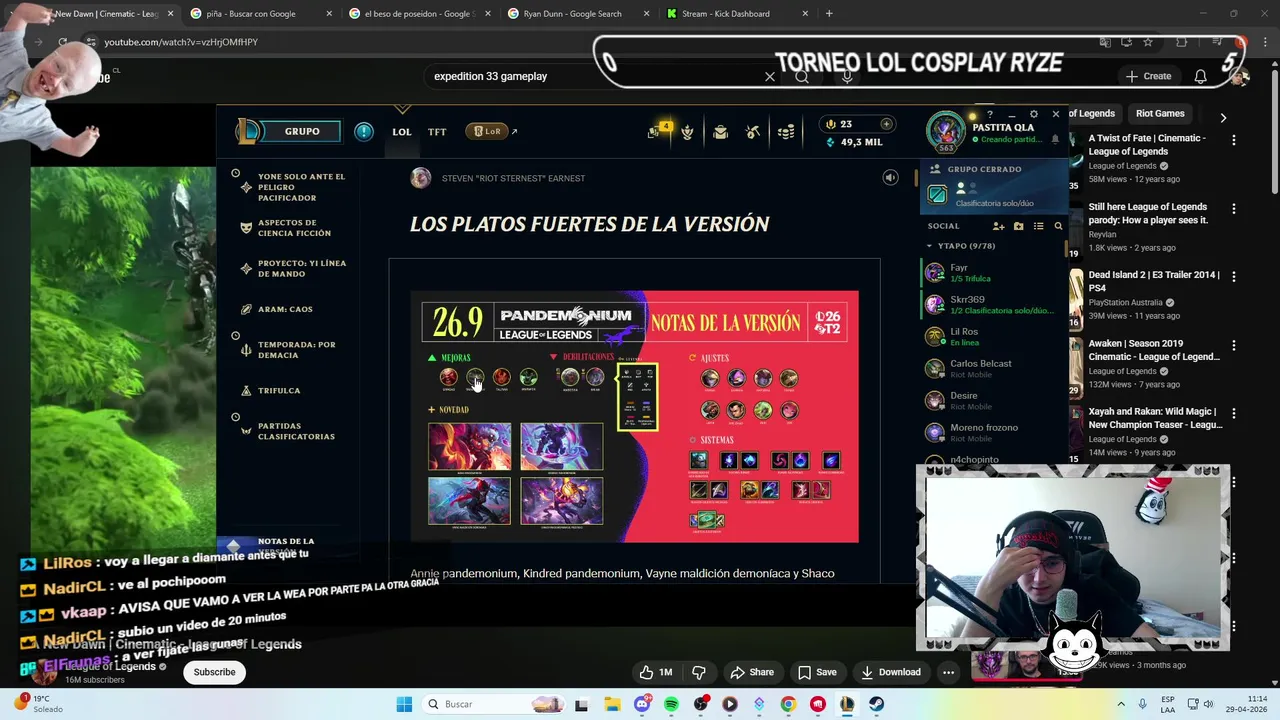Click the YouTube Create button
The width and height of the screenshot is (1280, 720).
click(x=1148, y=76)
